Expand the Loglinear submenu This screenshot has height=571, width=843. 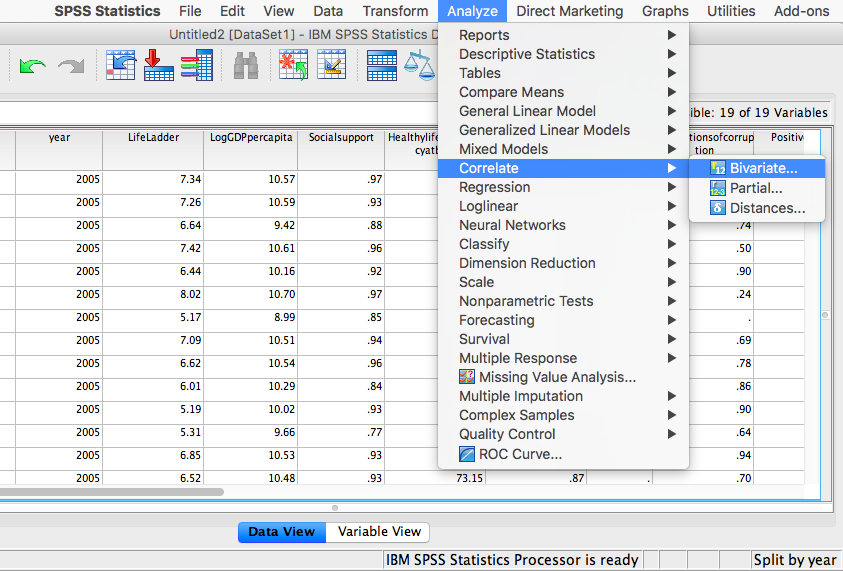[x=563, y=206]
